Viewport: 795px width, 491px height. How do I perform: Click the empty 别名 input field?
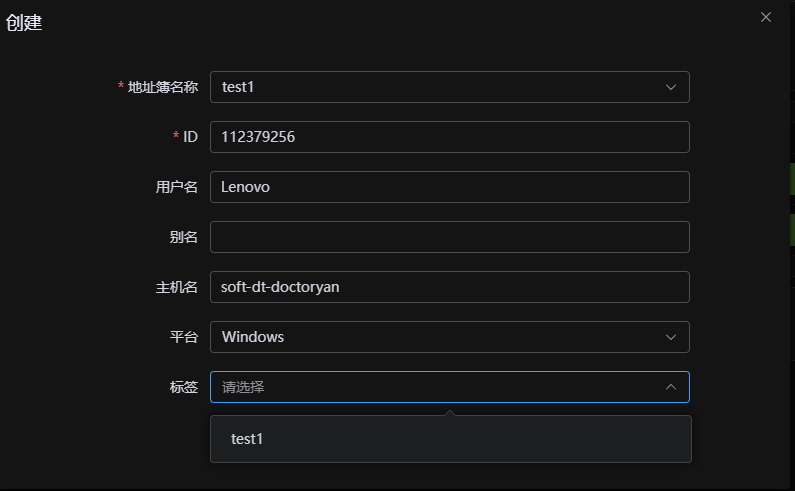point(450,237)
